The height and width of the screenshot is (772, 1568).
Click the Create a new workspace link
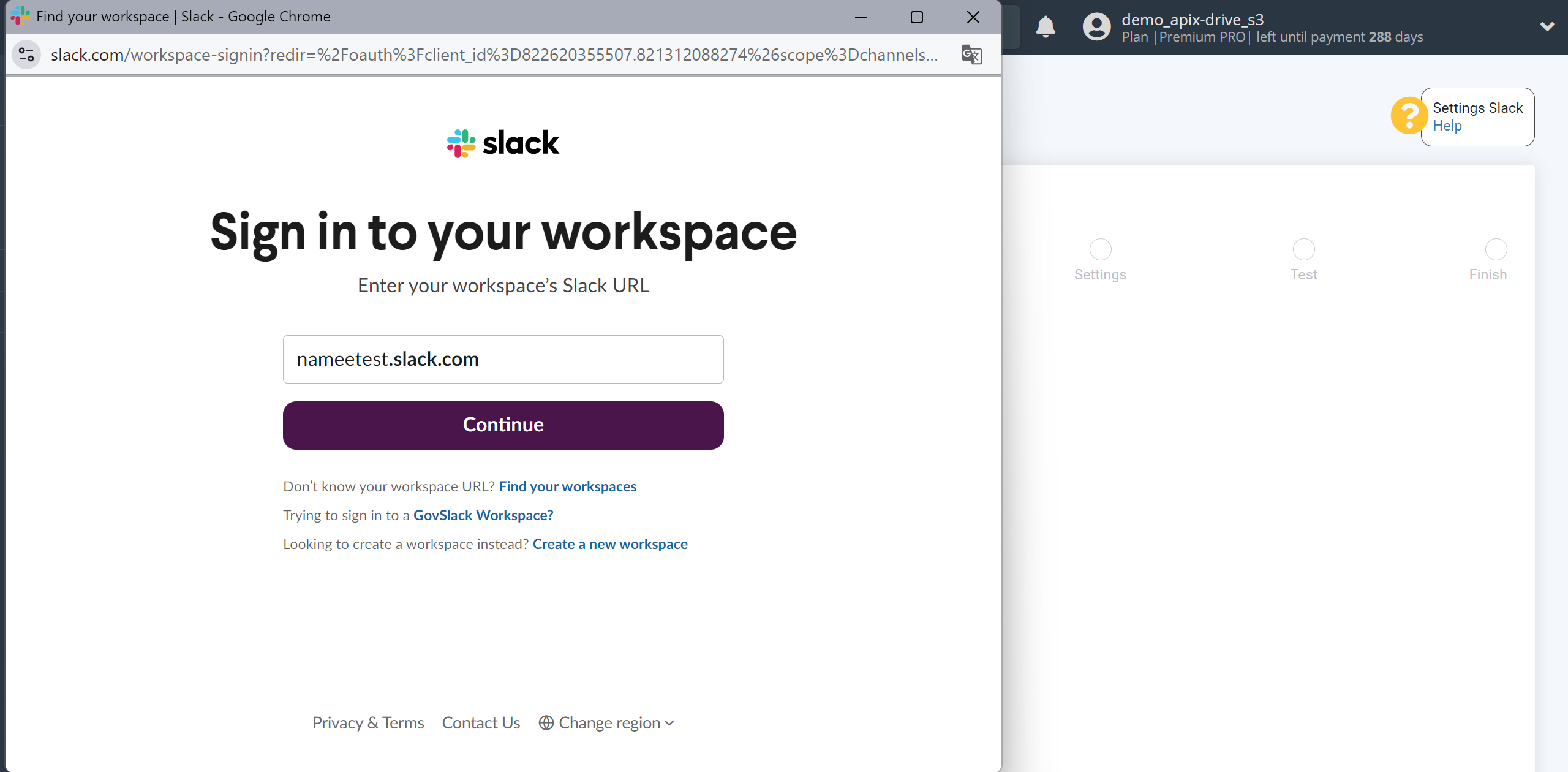coord(610,543)
